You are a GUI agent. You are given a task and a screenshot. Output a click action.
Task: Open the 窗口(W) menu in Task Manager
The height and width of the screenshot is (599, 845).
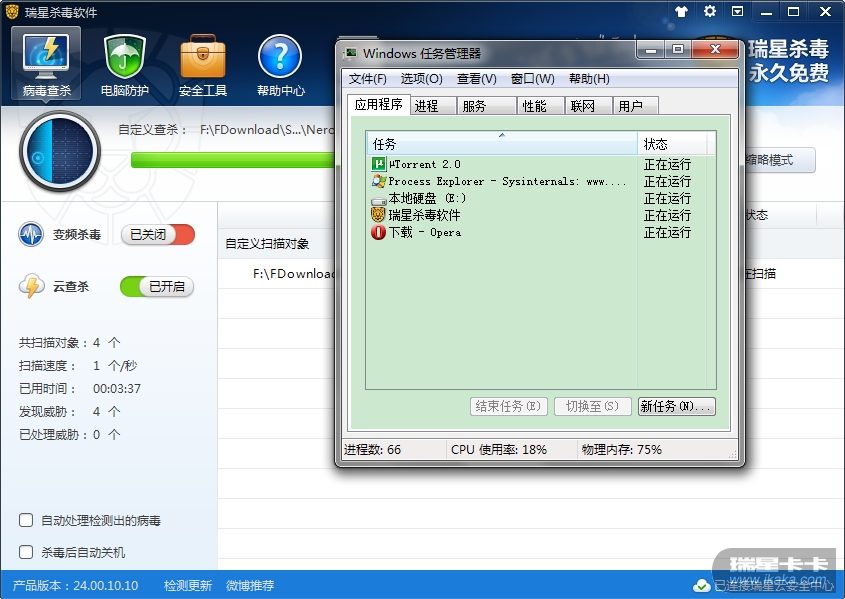pyautogui.click(x=532, y=79)
